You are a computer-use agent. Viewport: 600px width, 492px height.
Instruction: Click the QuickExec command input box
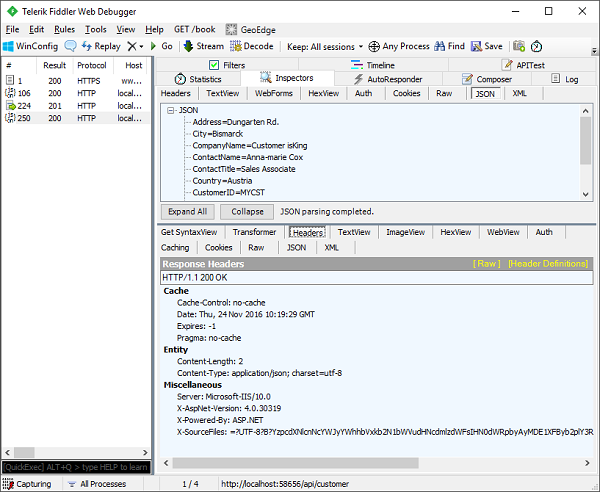tap(76, 467)
